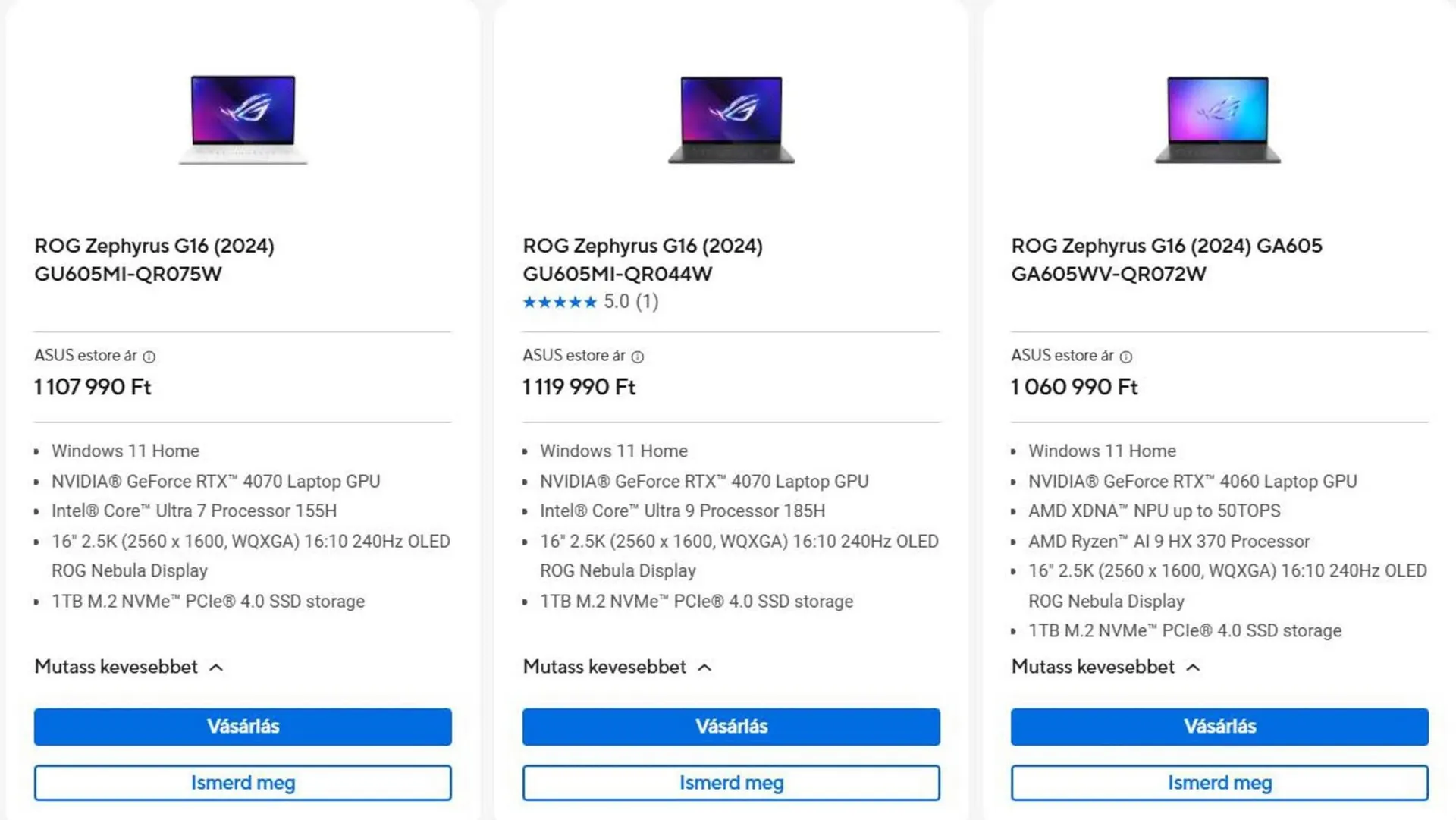Click the blue star rating icons
The height and width of the screenshot is (820, 1456).
click(560, 303)
